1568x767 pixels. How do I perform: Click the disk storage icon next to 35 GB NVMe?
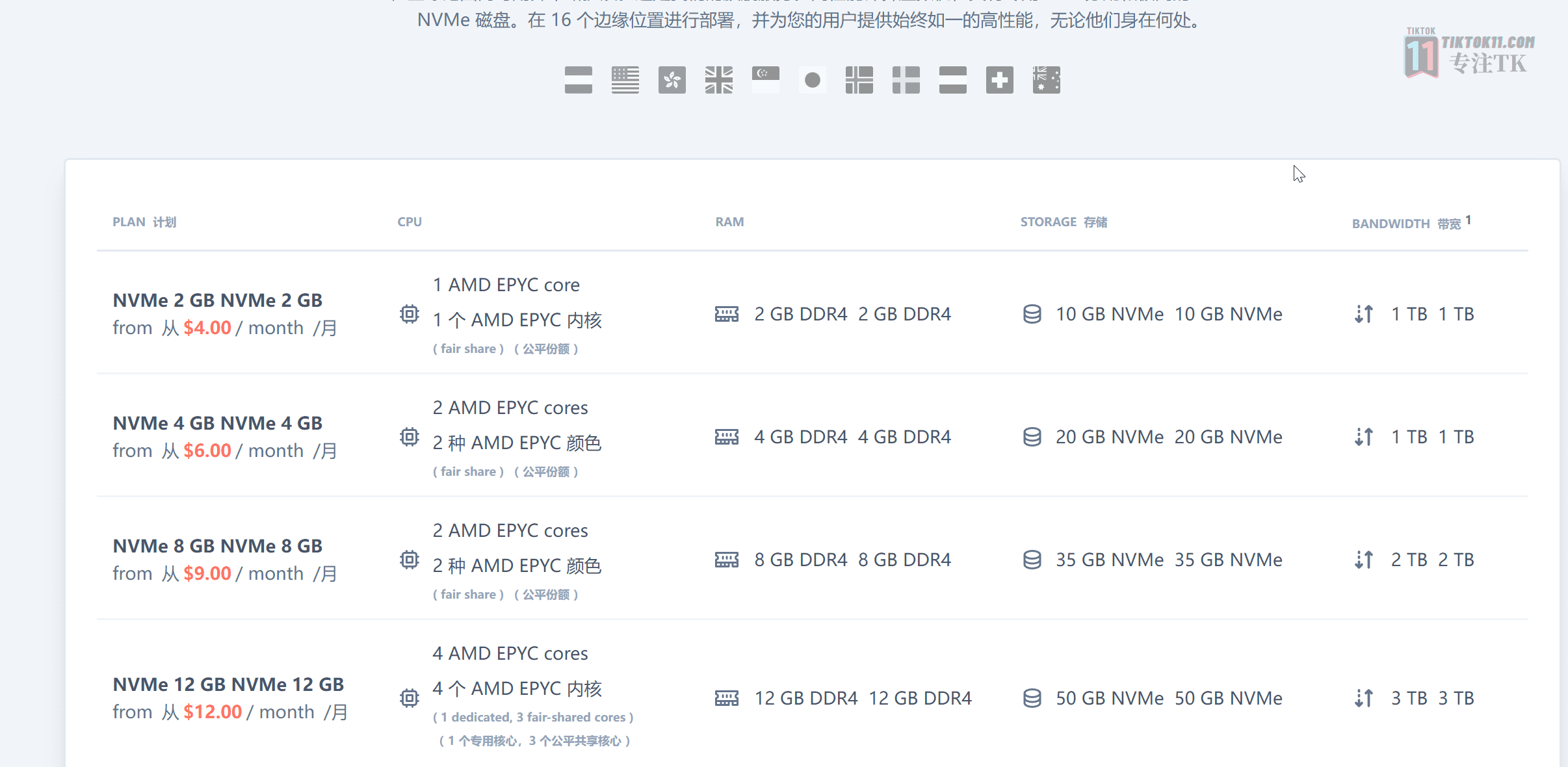click(x=1032, y=560)
